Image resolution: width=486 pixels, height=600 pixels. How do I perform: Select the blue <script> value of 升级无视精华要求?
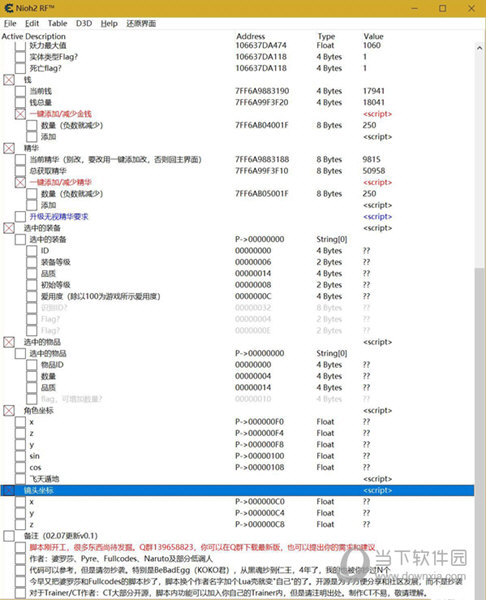point(377,217)
